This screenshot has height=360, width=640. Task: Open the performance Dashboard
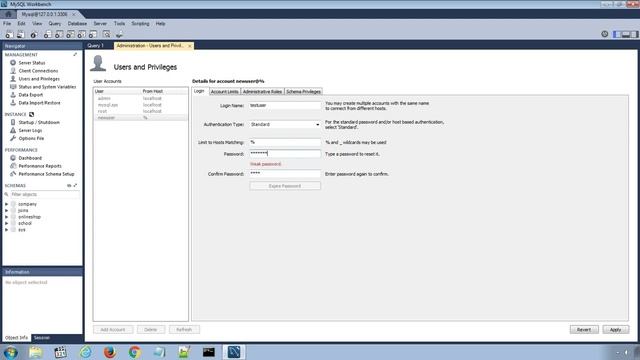tap(30, 158)
